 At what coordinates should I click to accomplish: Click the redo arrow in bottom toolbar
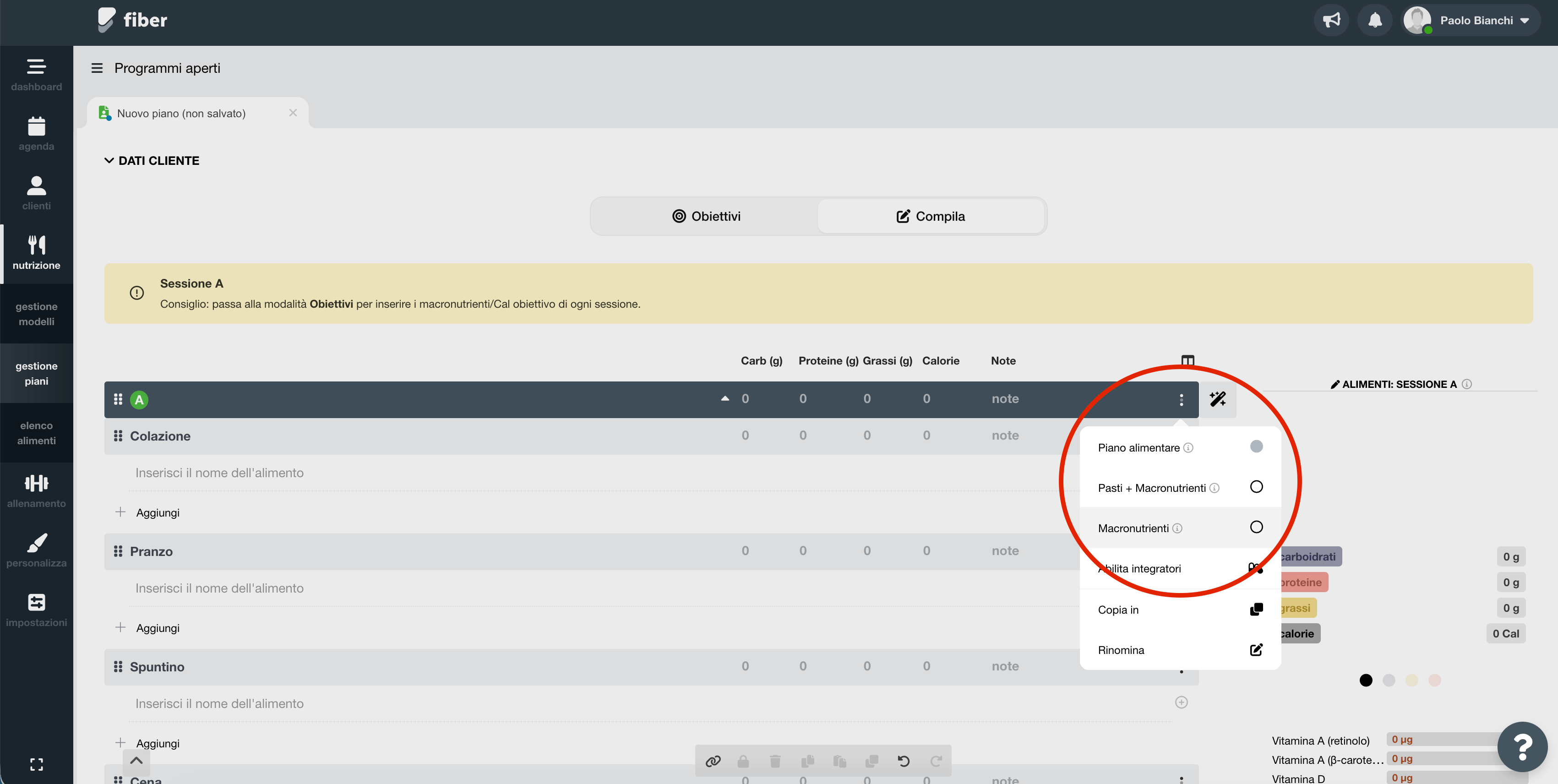(x=936, y=761)
